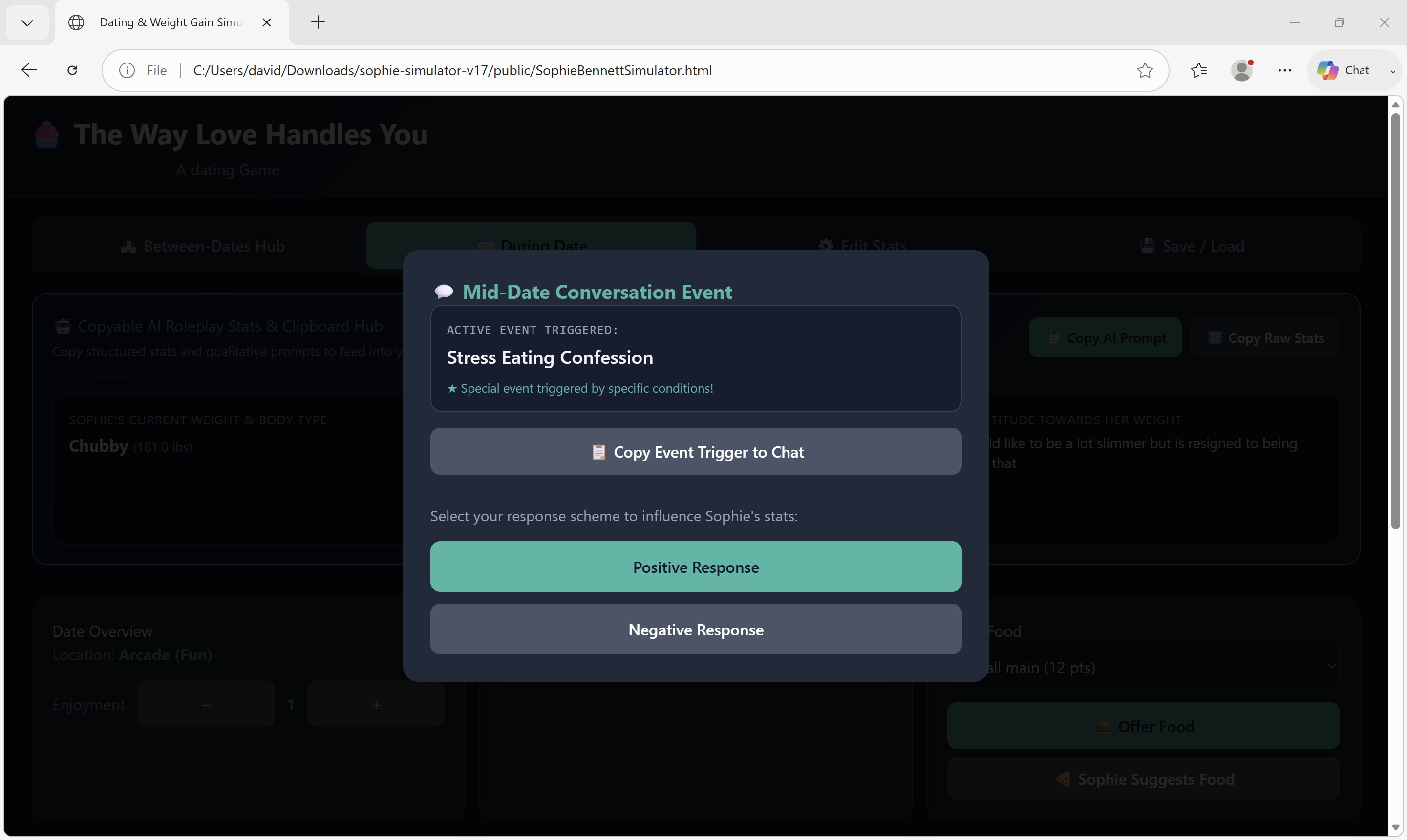Select the Dating & Weight Gain Simulator tab
The height and width of the screenshot is (840, 1407).
pyautogui.click(x=171, y=22)
